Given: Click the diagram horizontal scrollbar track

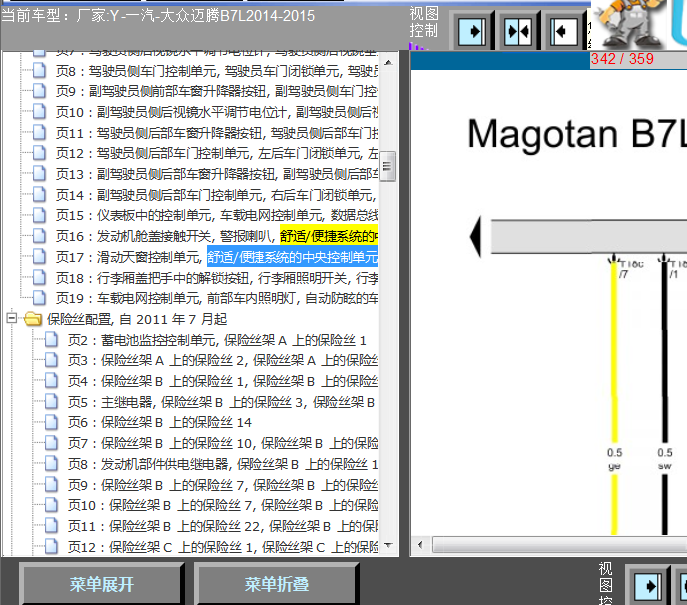Looking at the screenshot, I should [x=560, y=545].
